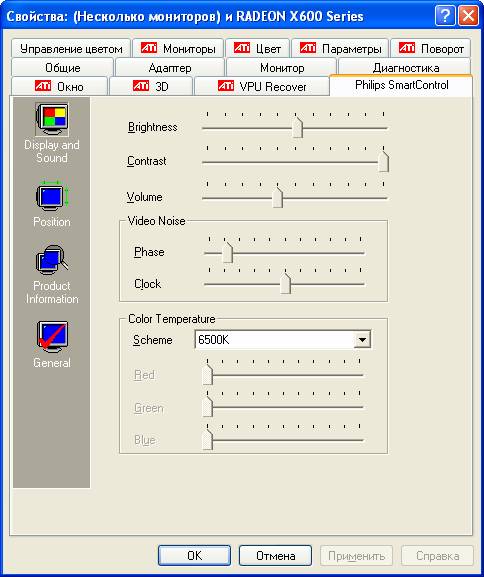Click the Display and Sound caption text

(x=52, y=151)
